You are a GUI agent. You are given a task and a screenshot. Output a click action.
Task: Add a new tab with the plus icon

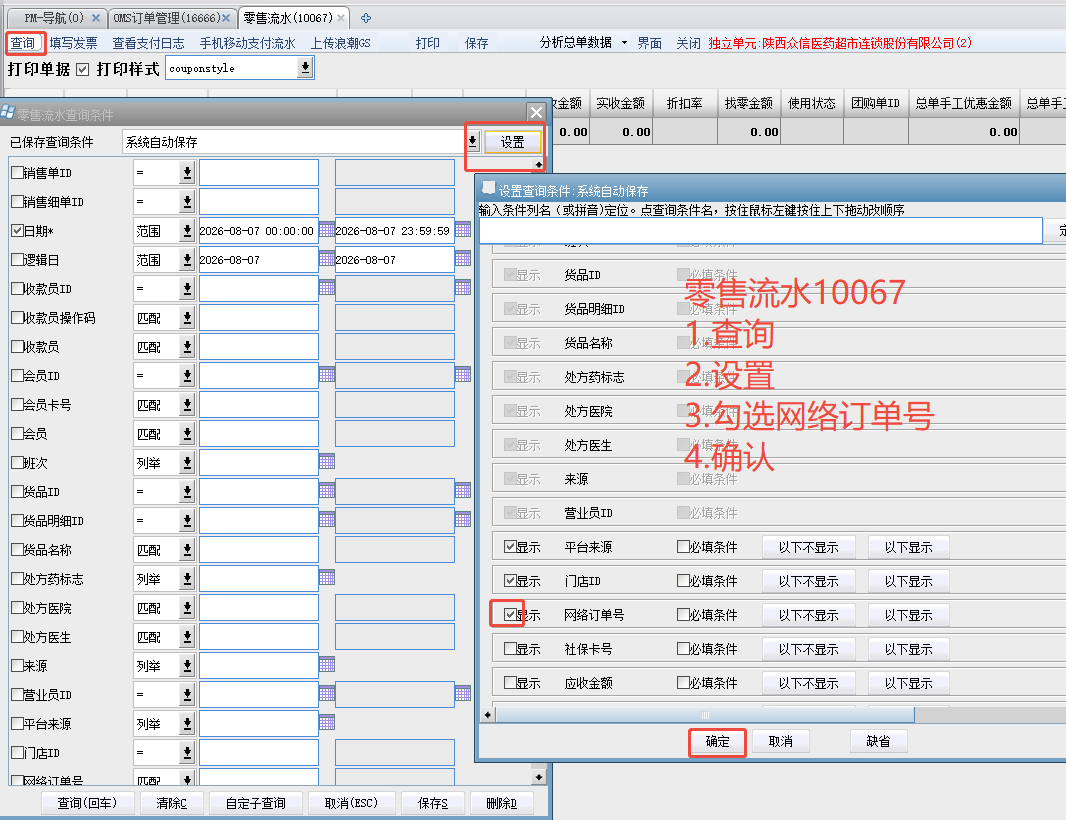[366, 18]
